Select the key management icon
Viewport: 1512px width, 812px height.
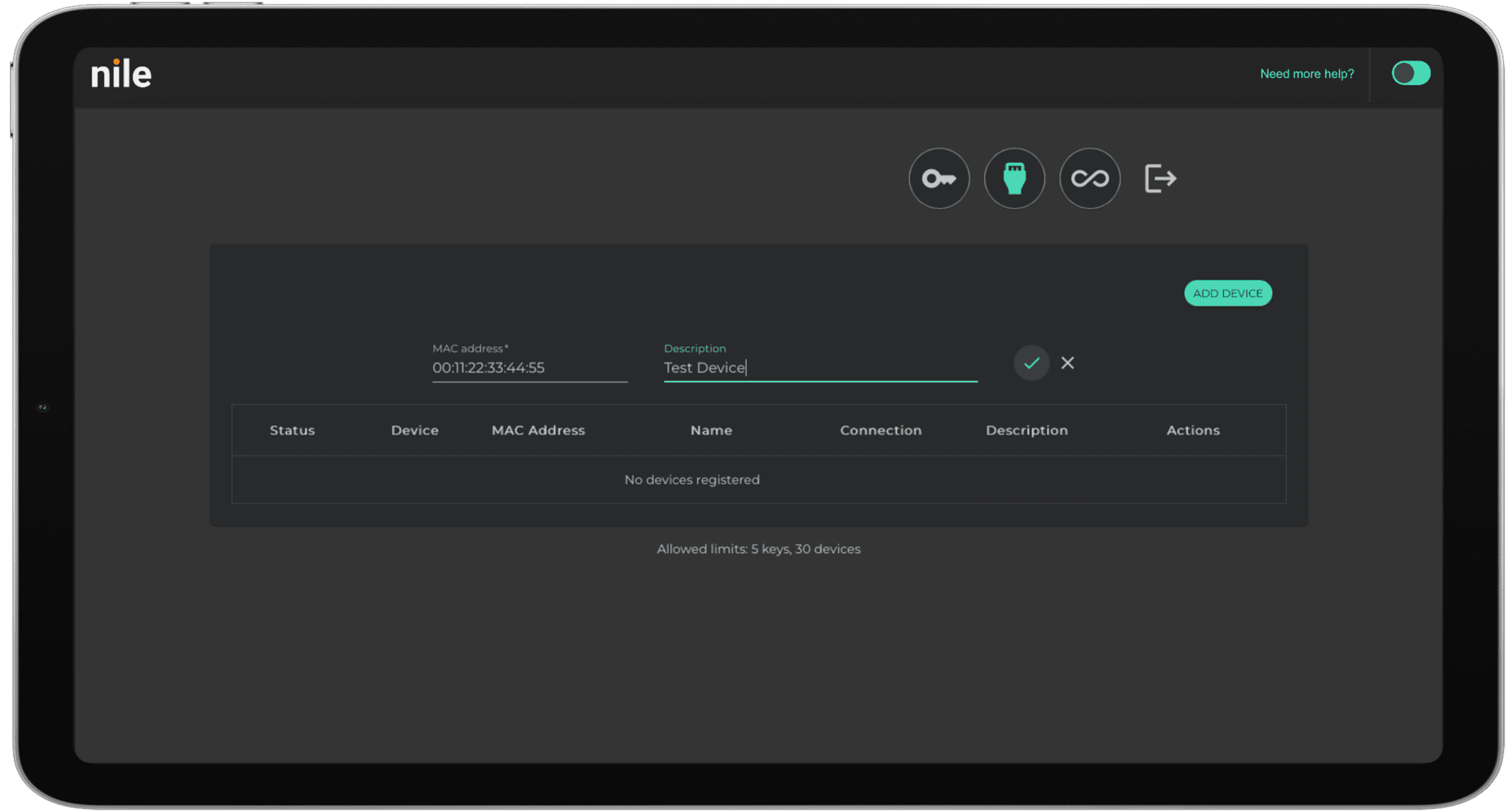(x=939, y=178)
